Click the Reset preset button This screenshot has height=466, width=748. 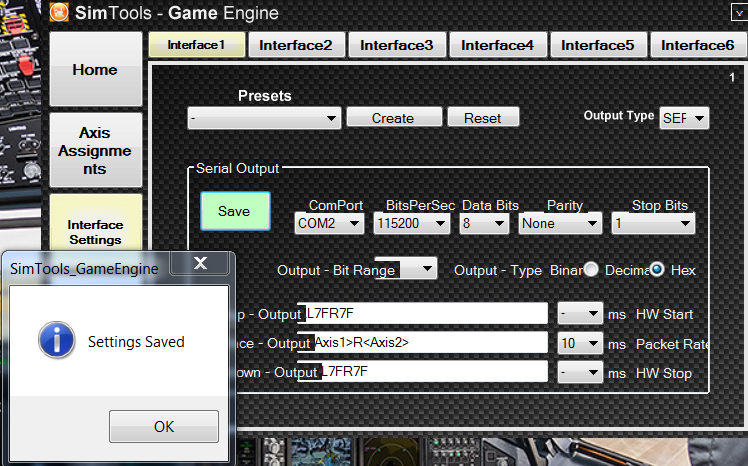click(x=483, y=117)
